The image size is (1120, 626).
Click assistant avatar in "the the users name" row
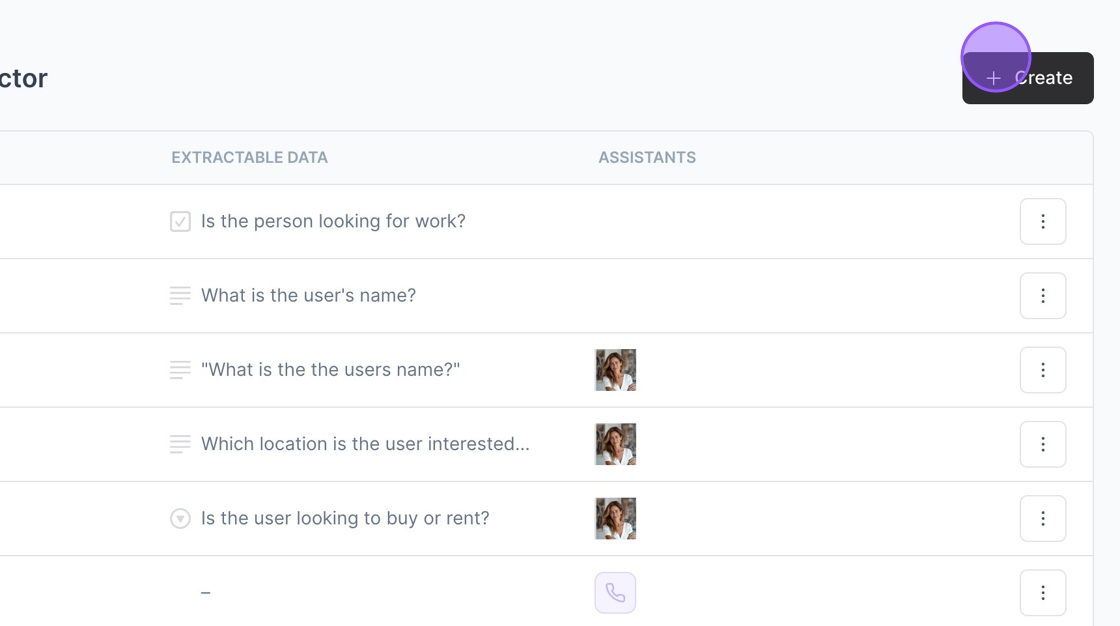tap(615, 370)
